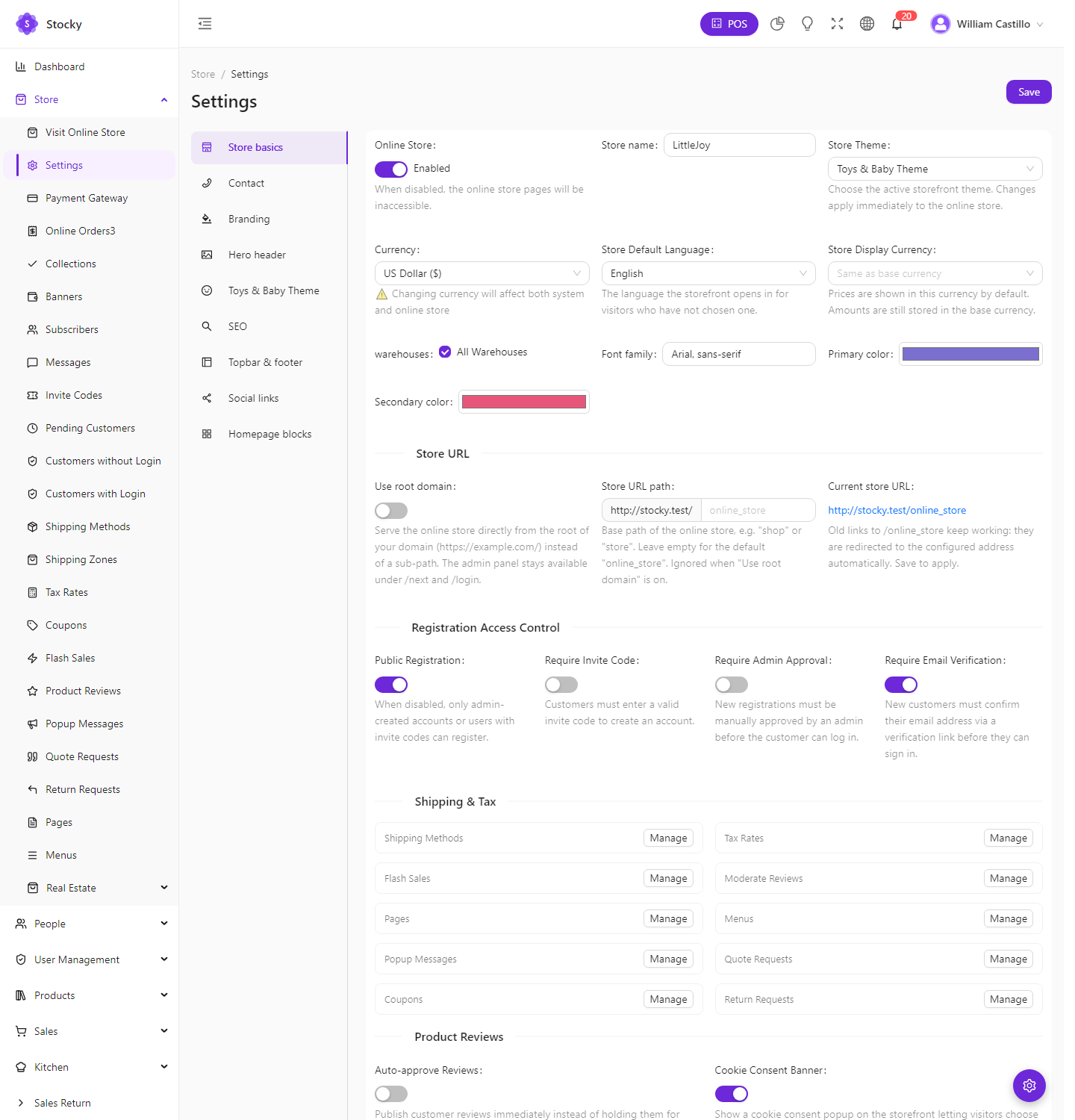Click the lightbulb icon in header
The height and width of the screenshot is (1120, 1075).
click(x=807, y=24)
